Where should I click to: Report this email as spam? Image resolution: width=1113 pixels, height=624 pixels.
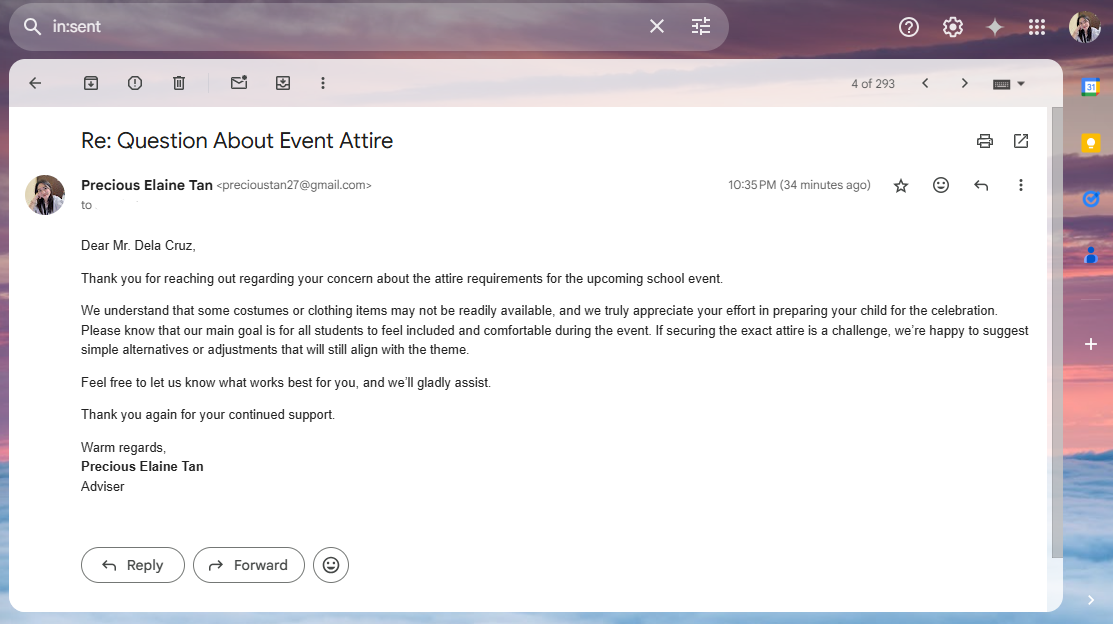point(135,83)
